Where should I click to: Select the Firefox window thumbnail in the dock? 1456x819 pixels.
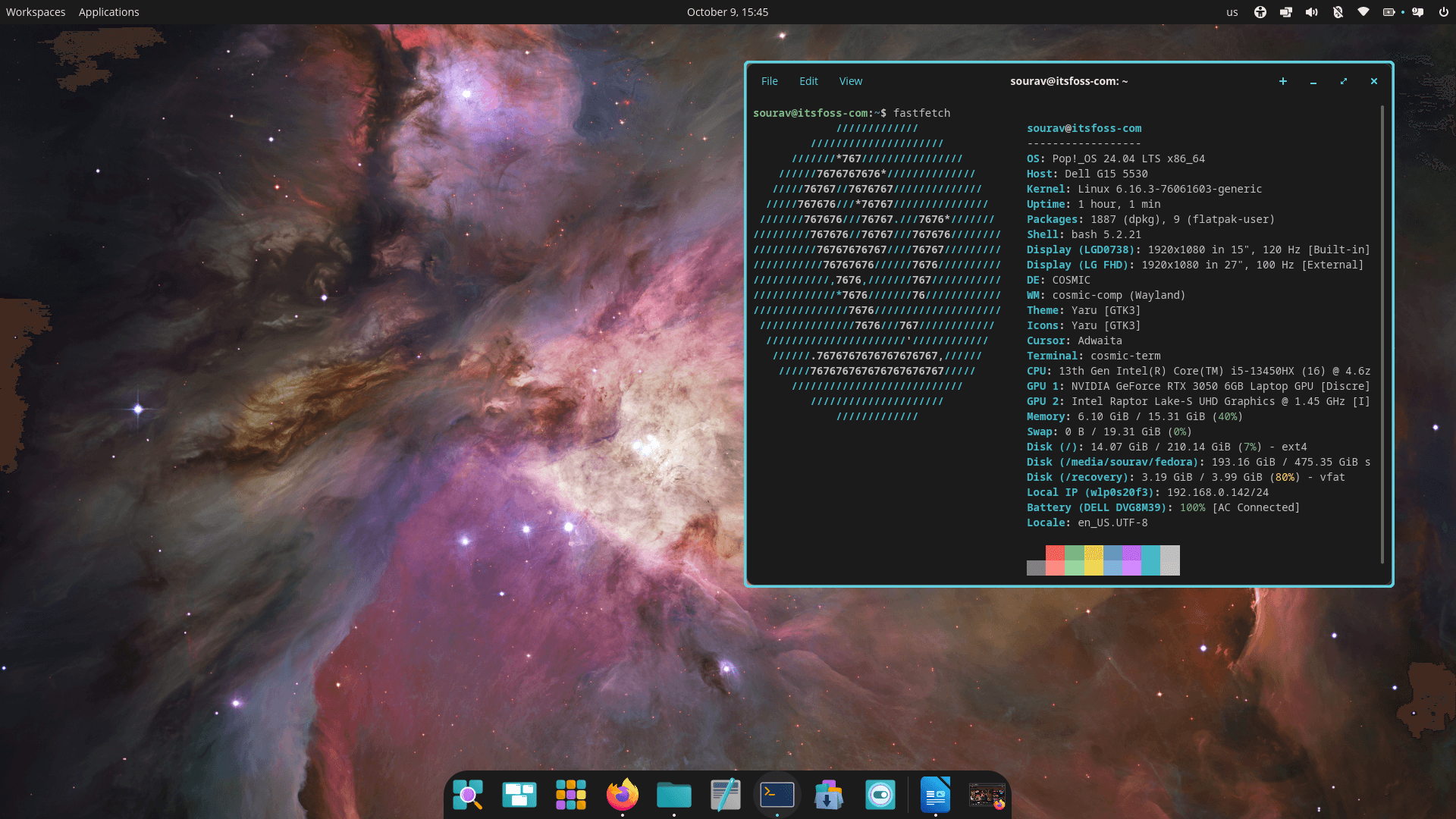click(986, 795)
